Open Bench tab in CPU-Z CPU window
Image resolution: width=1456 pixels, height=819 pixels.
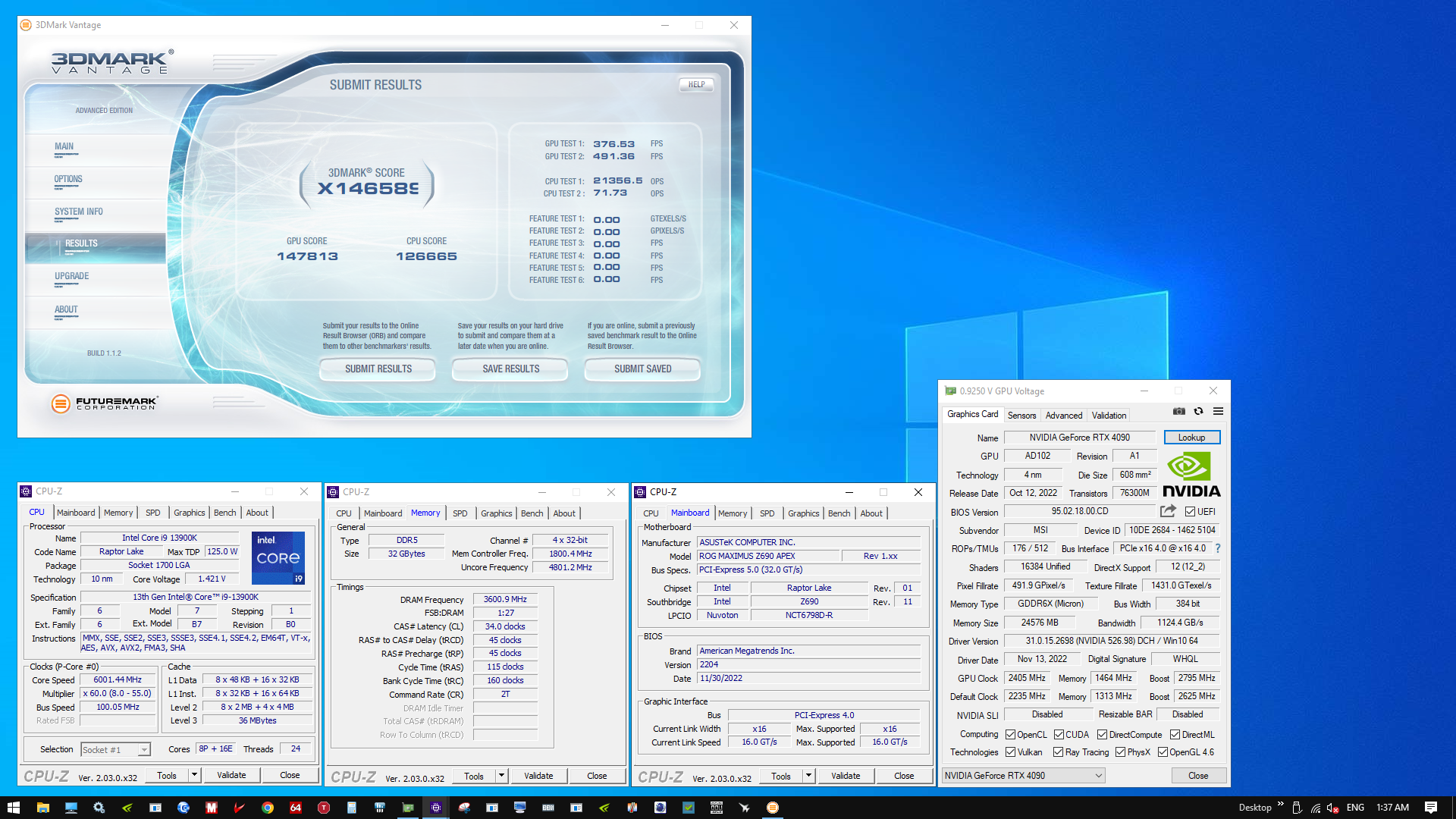[x=224, y=513]
